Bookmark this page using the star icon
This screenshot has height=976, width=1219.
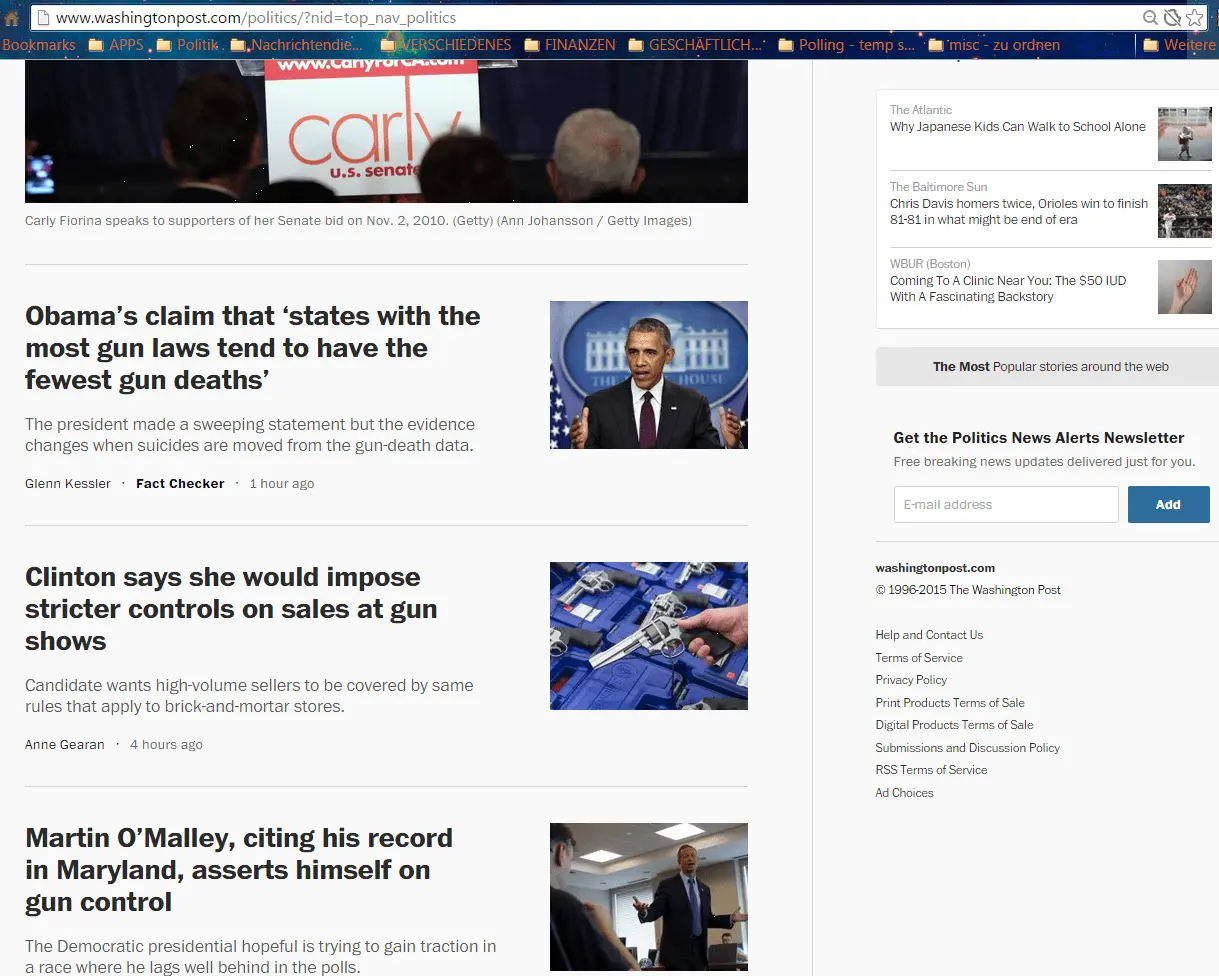point(1194,17)
